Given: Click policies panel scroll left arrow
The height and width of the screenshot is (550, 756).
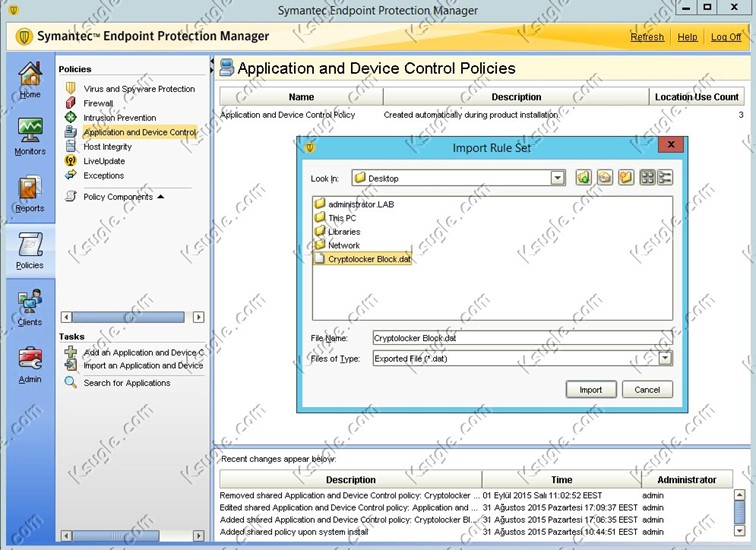Looking at the screenshot, I should point(67,317).
